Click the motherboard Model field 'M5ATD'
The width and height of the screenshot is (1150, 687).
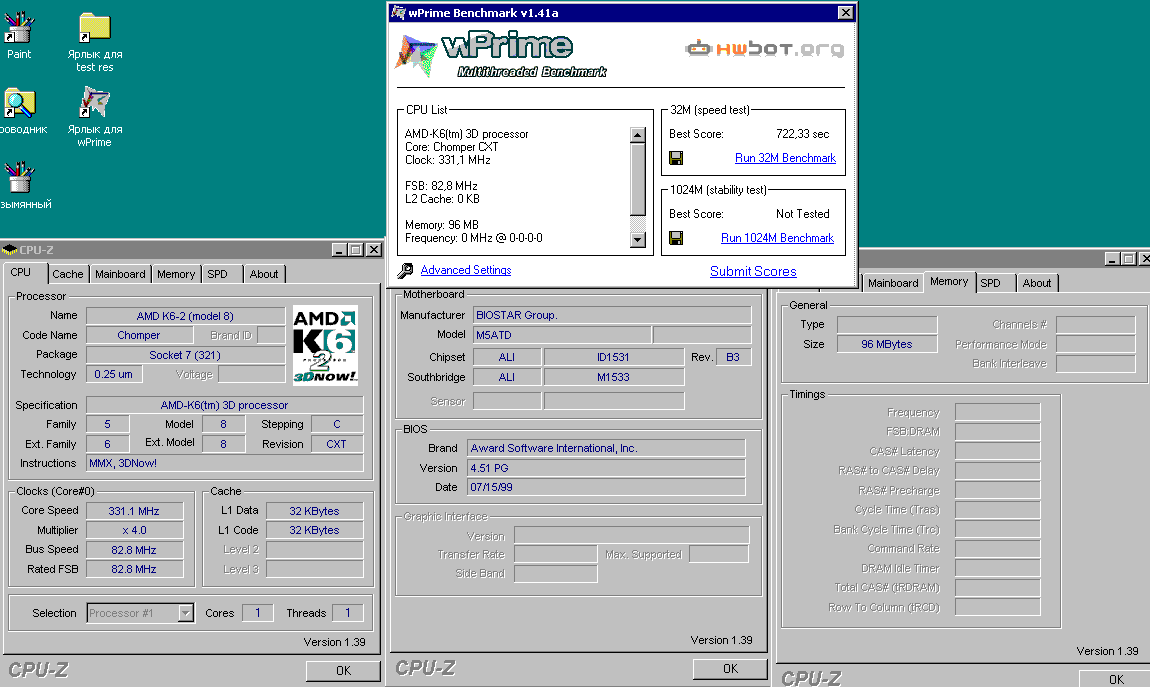(562, 335)
